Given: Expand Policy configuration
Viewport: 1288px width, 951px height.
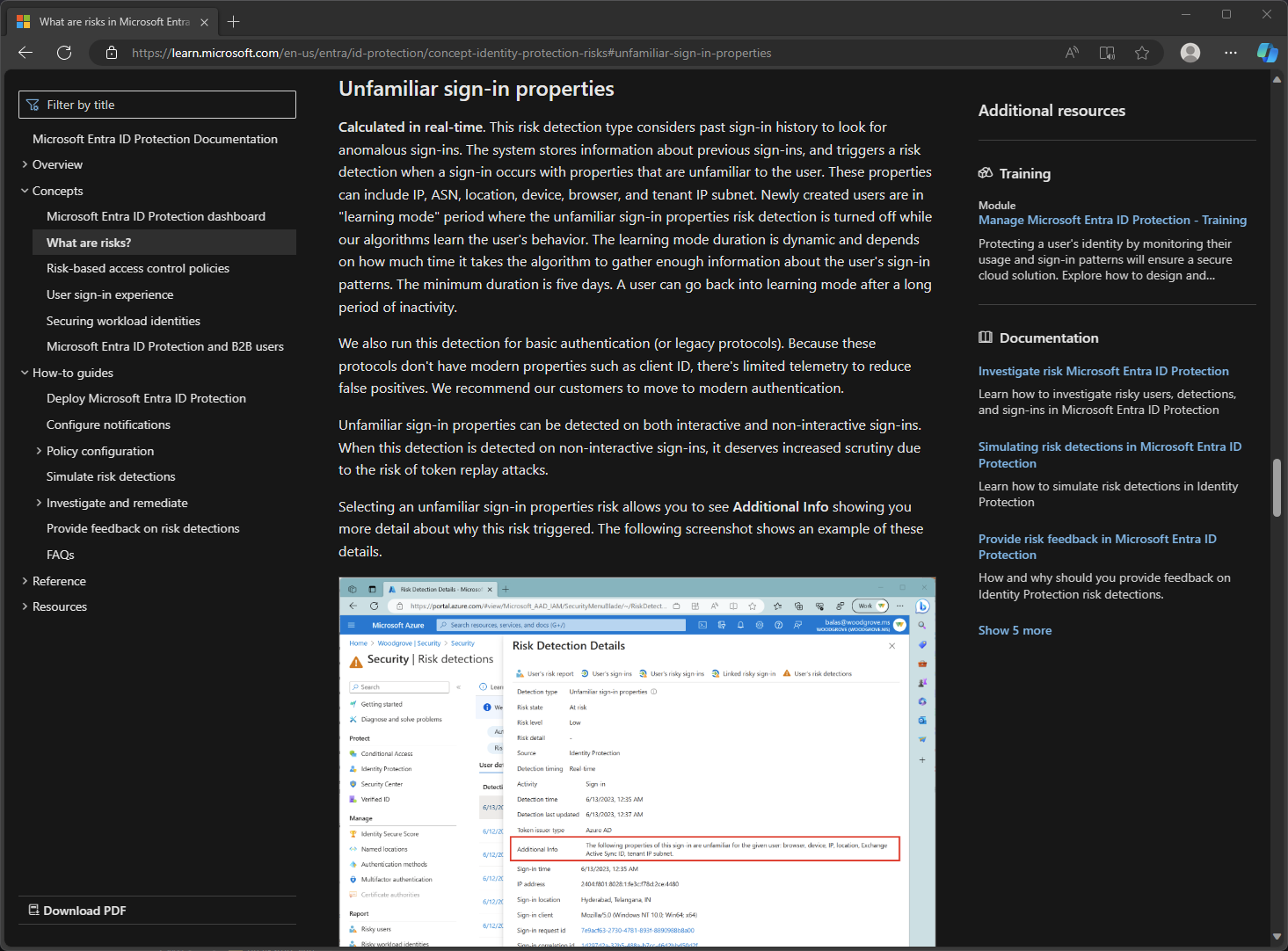Looking at the screenshot, I should pyautogui.click(x=38, y=450).
